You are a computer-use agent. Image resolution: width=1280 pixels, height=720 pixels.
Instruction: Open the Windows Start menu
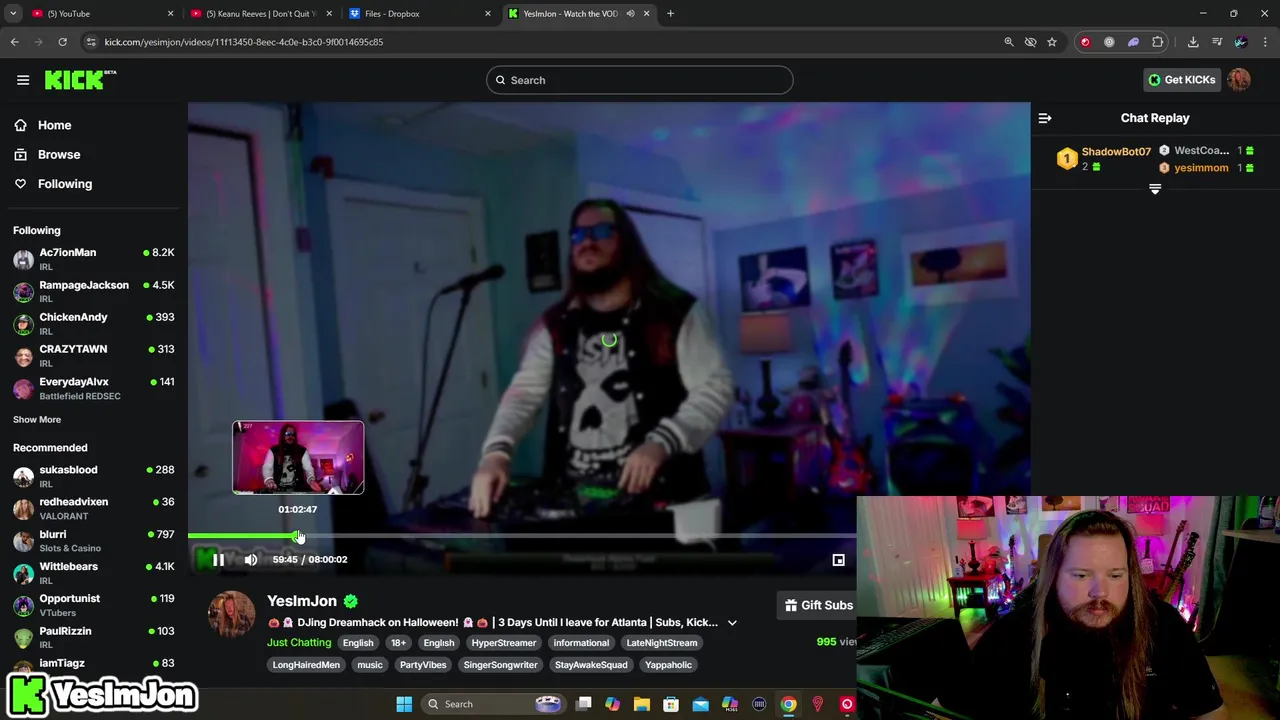(x=404, y=704)
